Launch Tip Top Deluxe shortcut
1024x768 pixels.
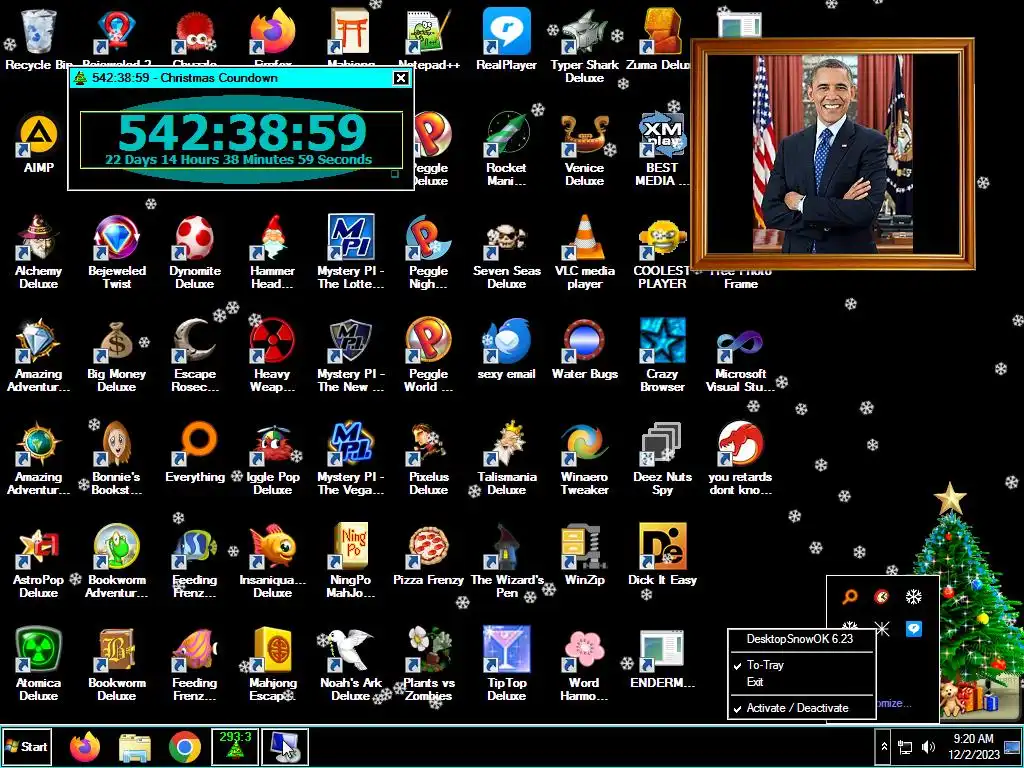(506, 664)
